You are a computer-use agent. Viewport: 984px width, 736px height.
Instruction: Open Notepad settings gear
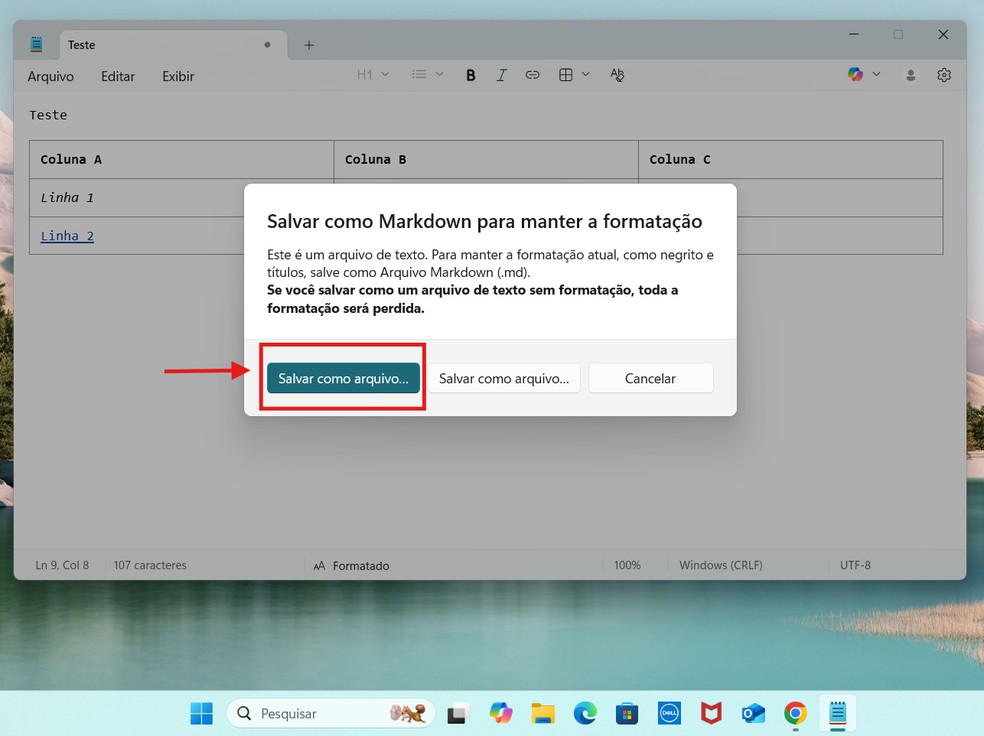(944, 75)
